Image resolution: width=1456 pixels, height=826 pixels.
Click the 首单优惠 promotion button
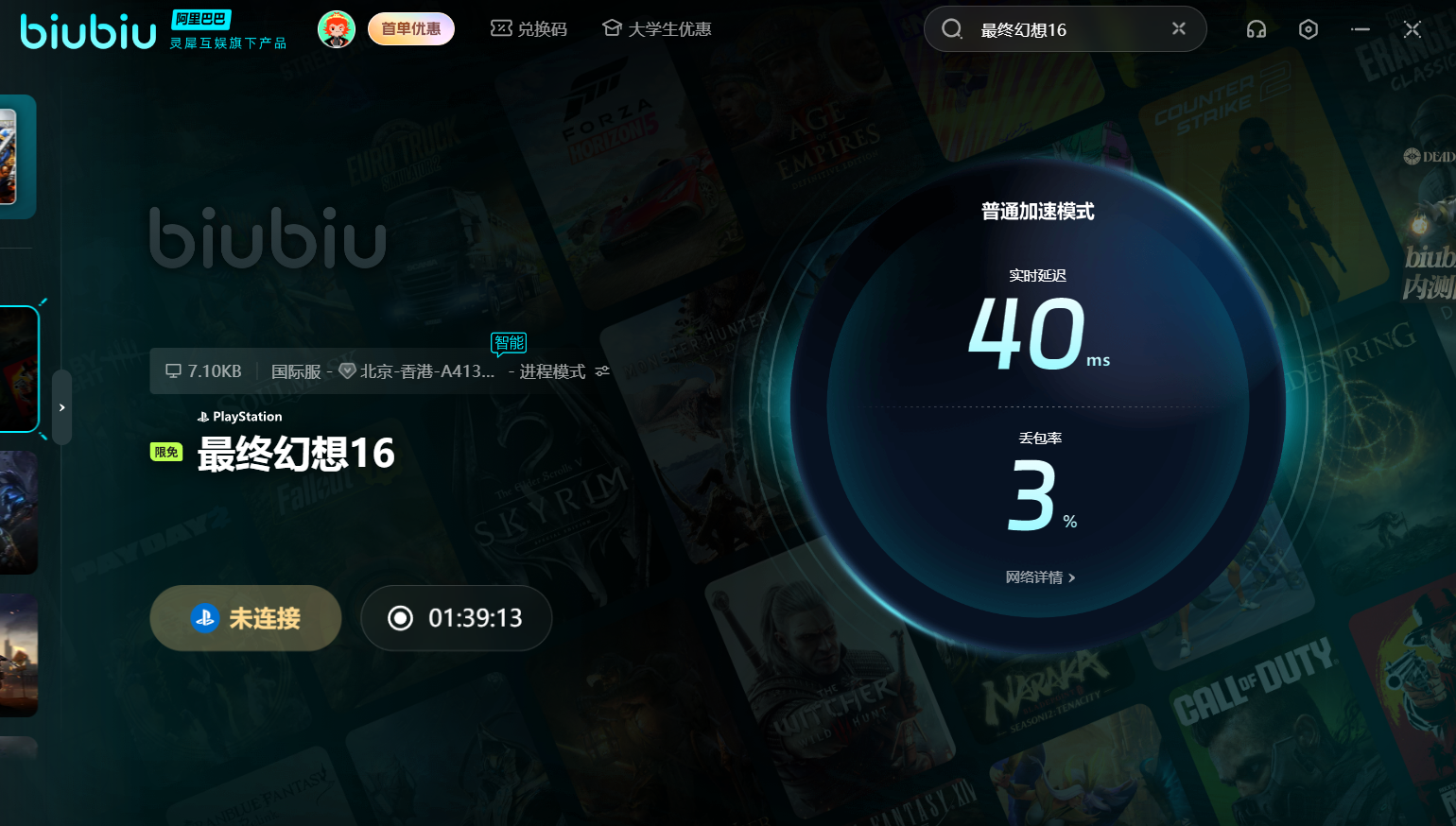pyautogui.click(x=411, y=29)
